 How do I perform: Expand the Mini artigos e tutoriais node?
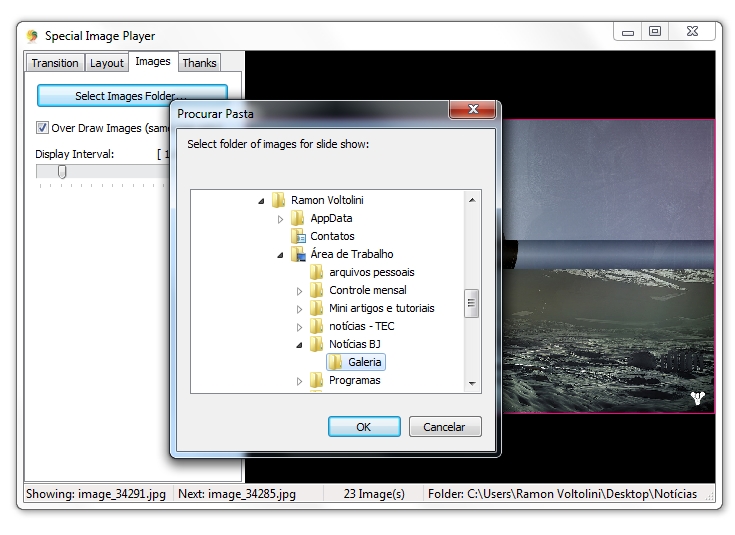click(299, 309)
